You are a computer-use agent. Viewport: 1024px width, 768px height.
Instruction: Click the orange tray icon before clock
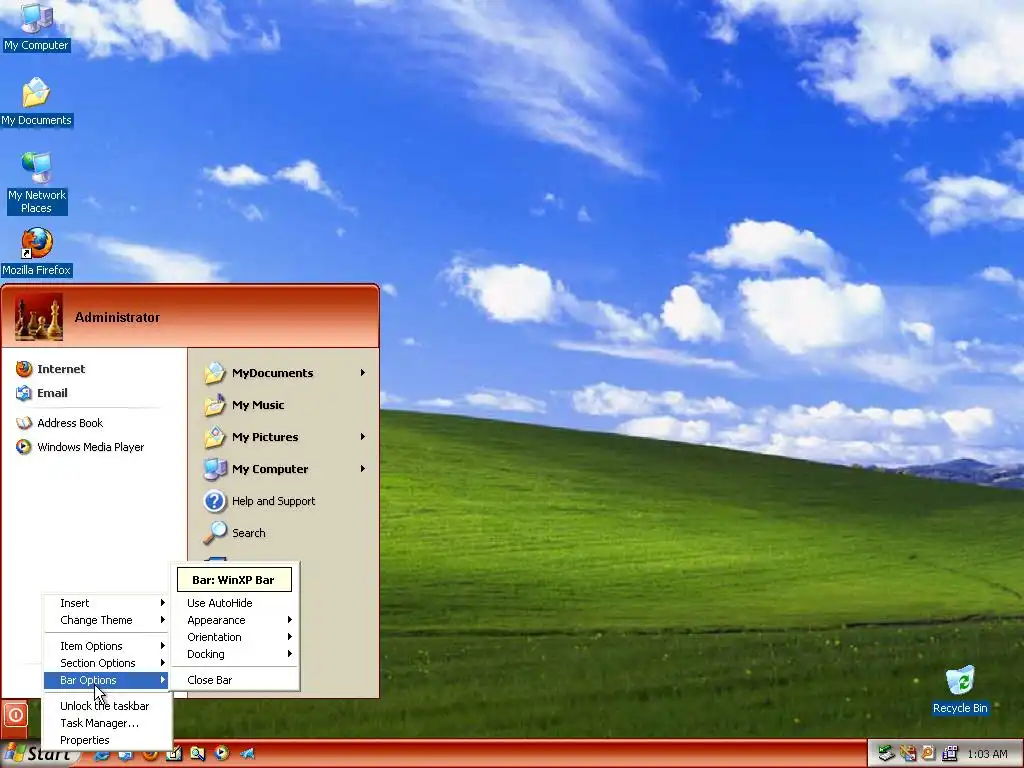pos(928,754)
